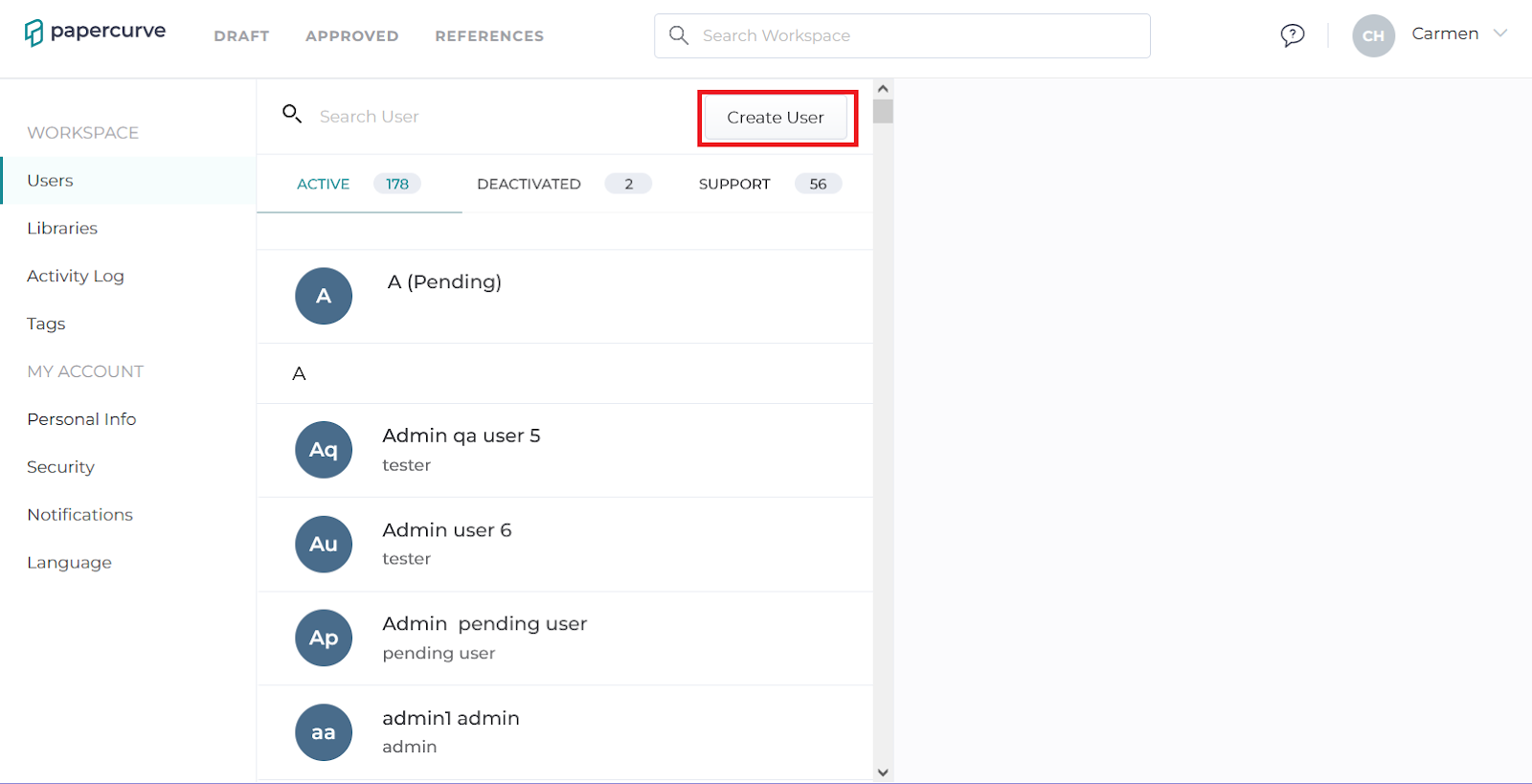
Task: Click the Au avatar for Admin user 6
Action: [x=324, y=544]
